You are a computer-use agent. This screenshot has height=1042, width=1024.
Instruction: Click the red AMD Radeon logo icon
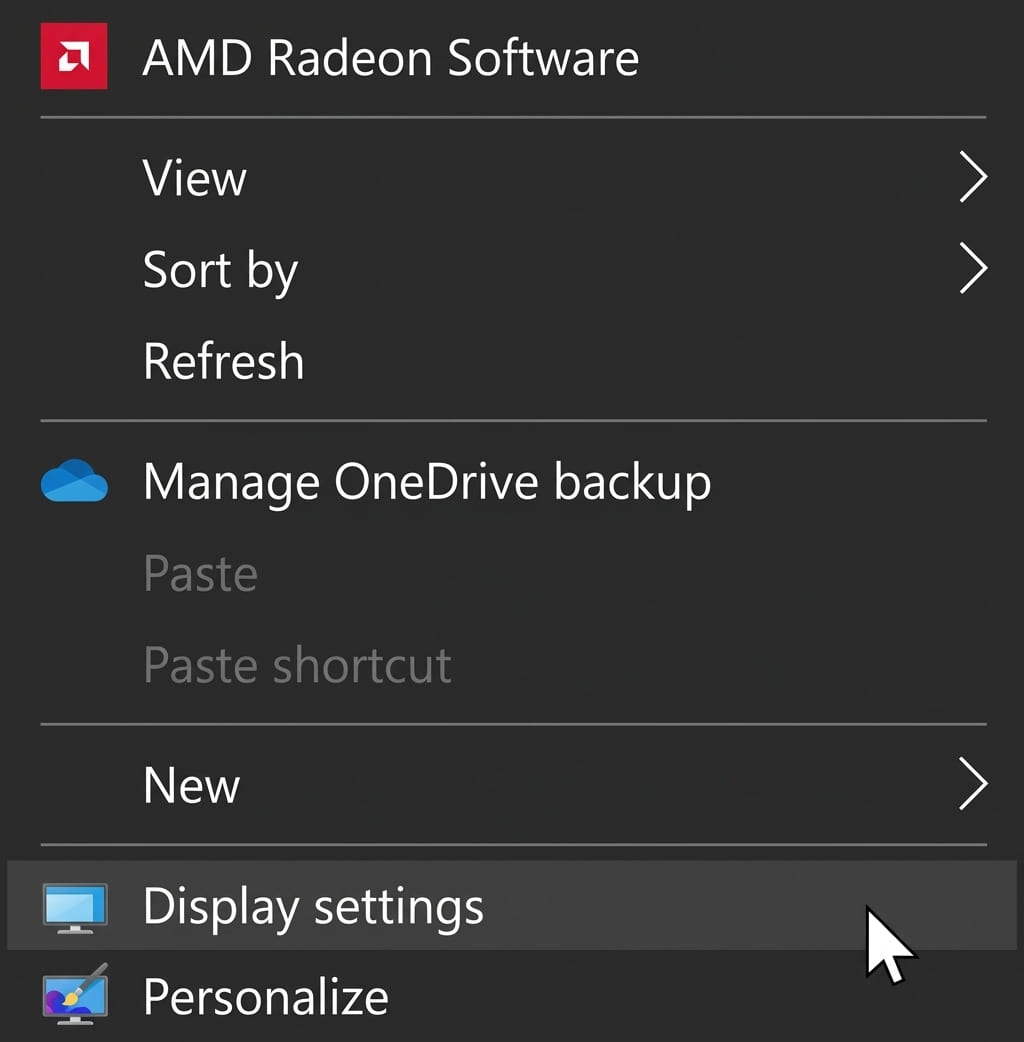pos(74,56)
